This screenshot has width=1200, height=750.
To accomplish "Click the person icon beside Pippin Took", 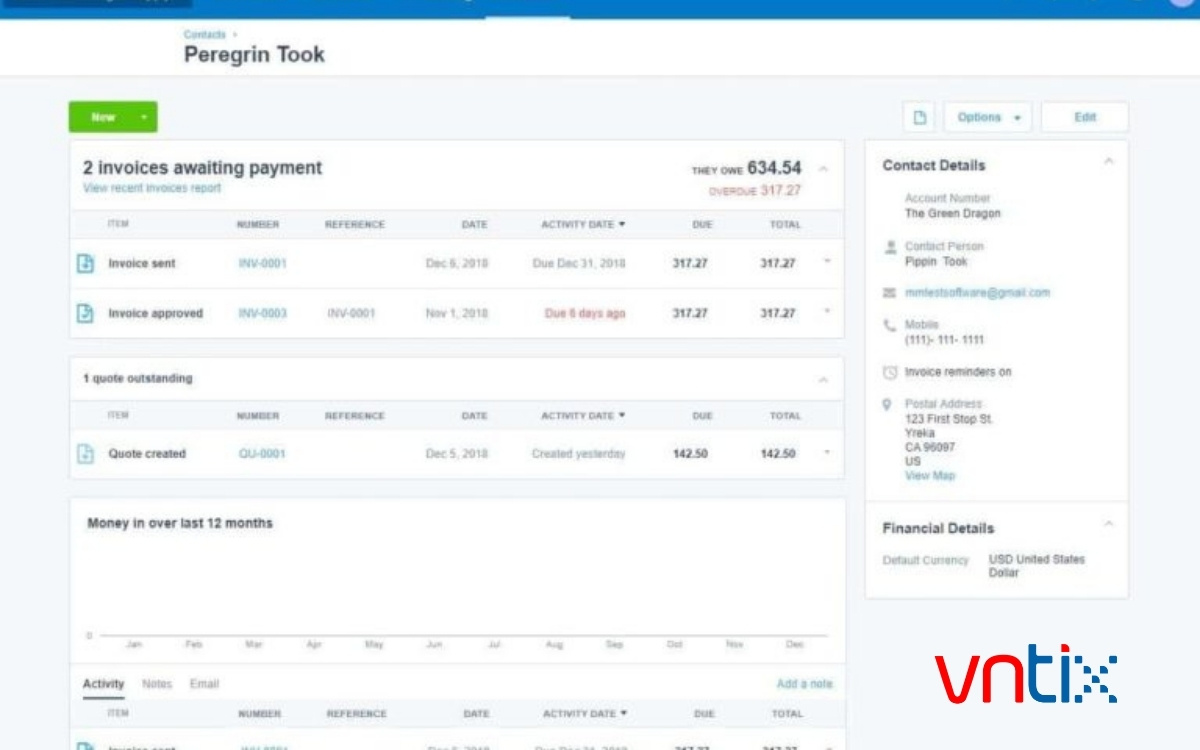I will [x=888, y=247].
